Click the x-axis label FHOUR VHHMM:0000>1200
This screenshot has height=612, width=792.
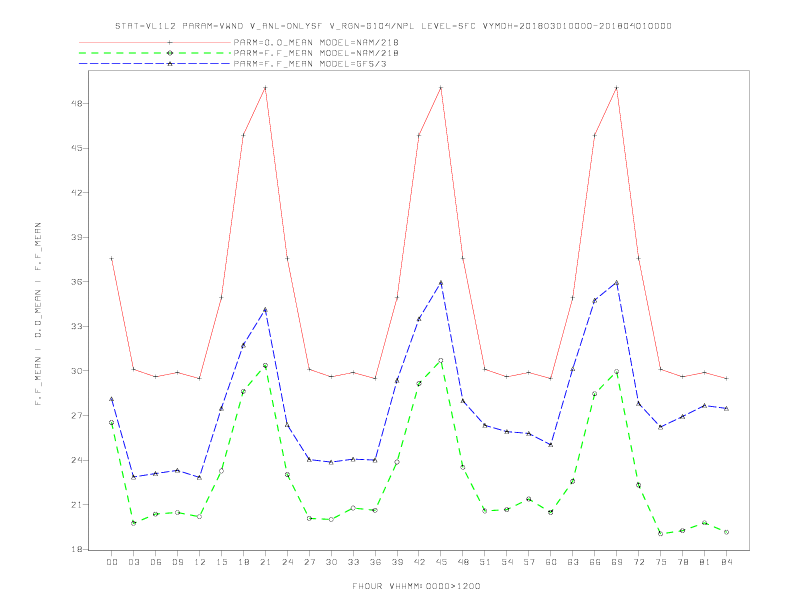[416, 586]
